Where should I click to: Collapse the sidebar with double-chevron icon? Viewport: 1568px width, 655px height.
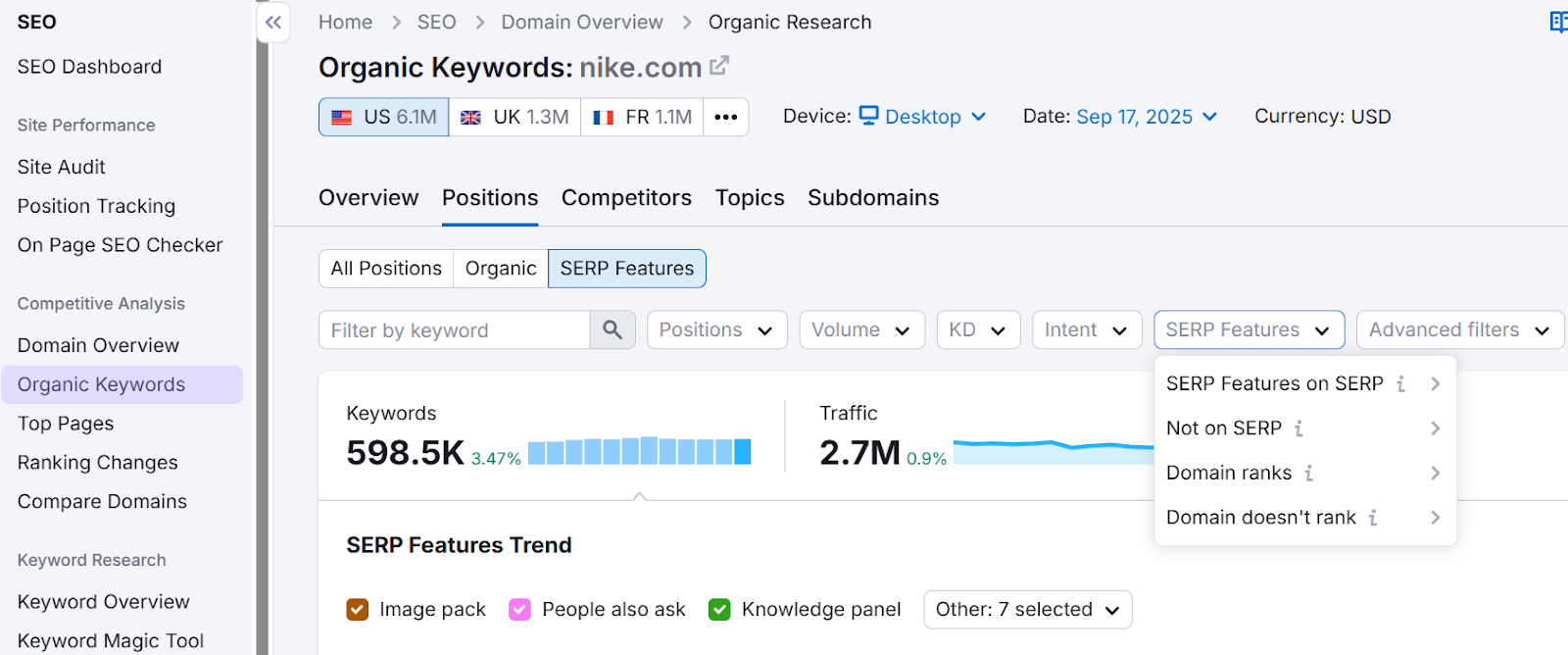[x=273, y=23]
